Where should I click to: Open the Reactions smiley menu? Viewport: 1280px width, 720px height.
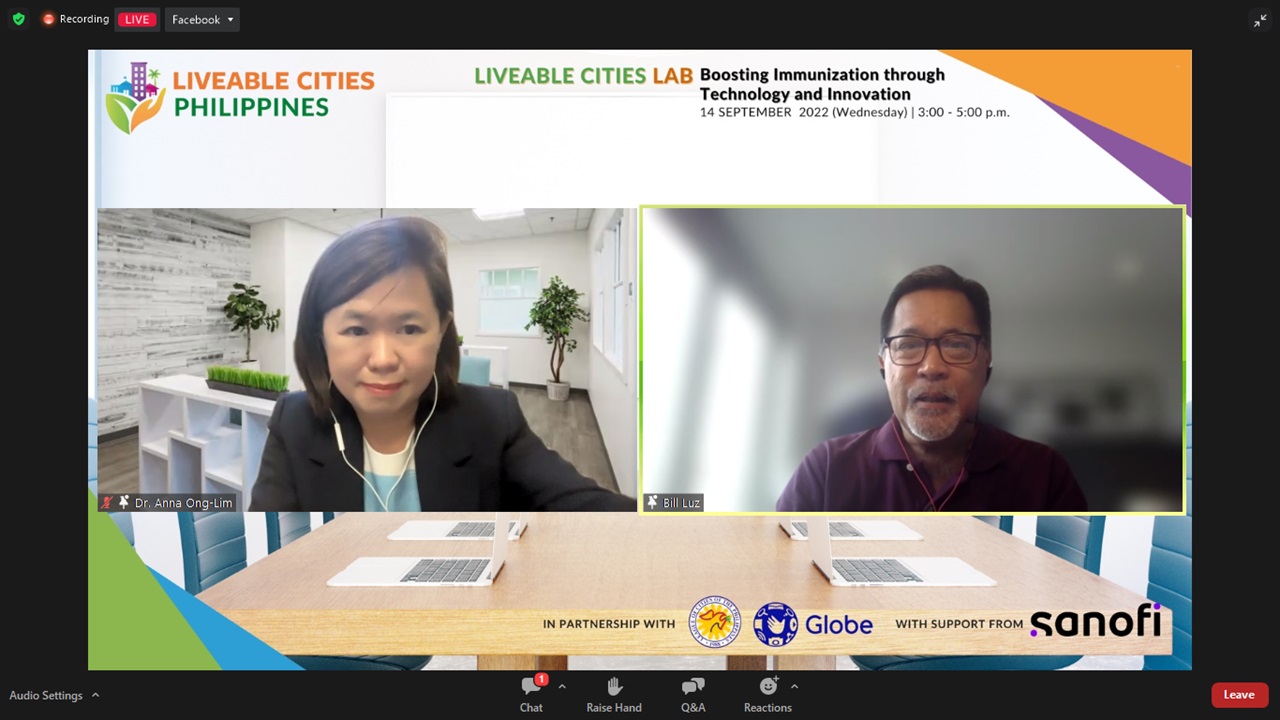point(767,694)
